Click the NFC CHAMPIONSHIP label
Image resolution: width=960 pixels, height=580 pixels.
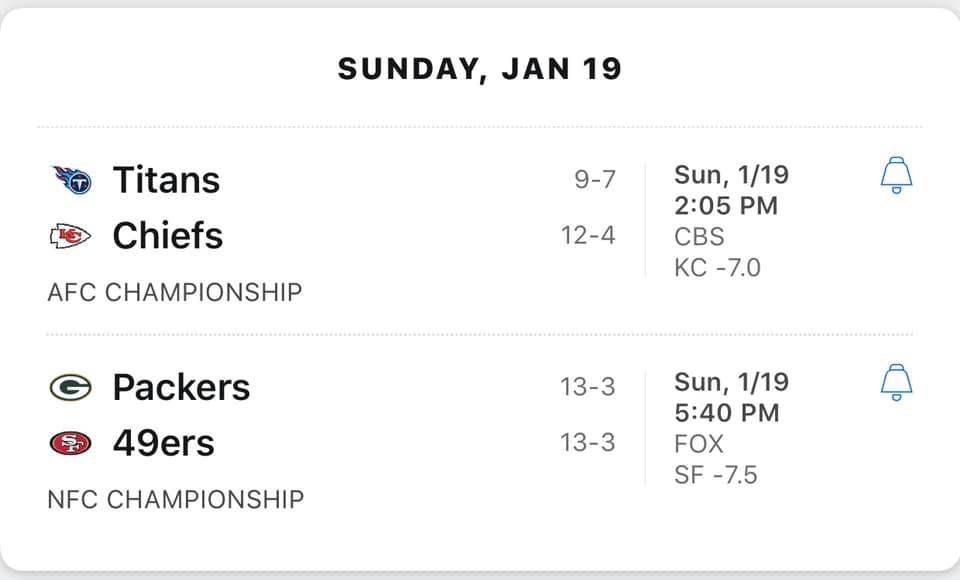click(x=176, y=499)
